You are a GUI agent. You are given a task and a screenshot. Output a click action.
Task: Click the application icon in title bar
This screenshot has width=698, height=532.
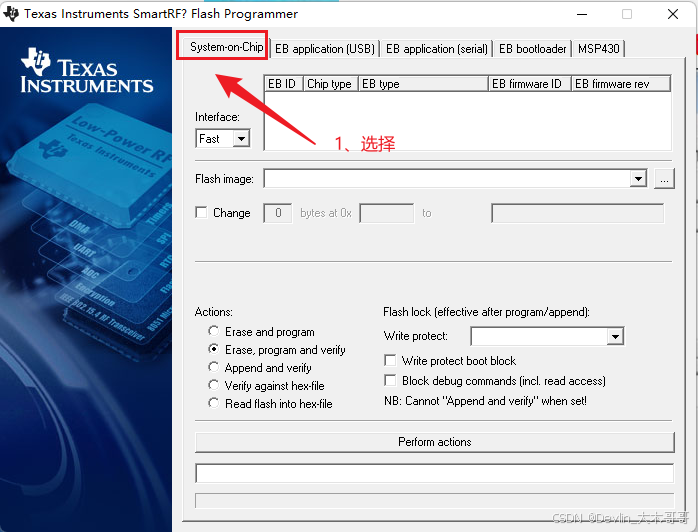[x=11, y=14]
